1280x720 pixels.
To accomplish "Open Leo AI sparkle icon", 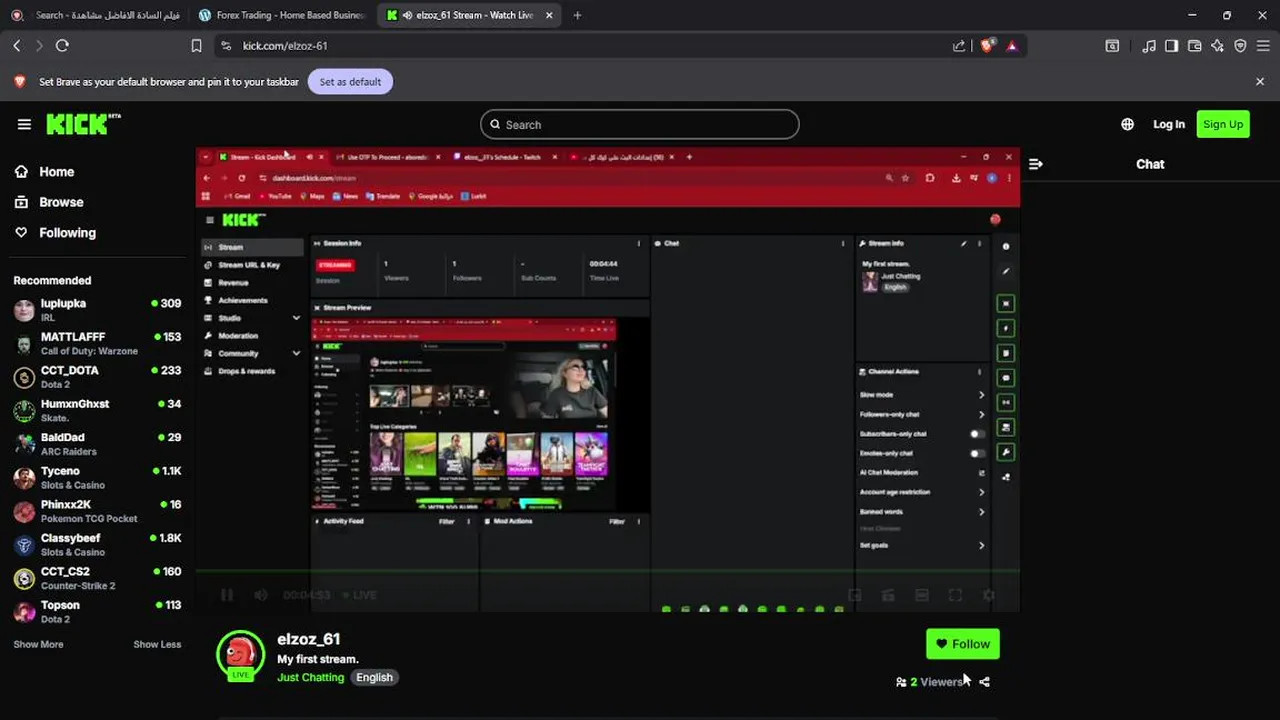I will (1217, 46).
